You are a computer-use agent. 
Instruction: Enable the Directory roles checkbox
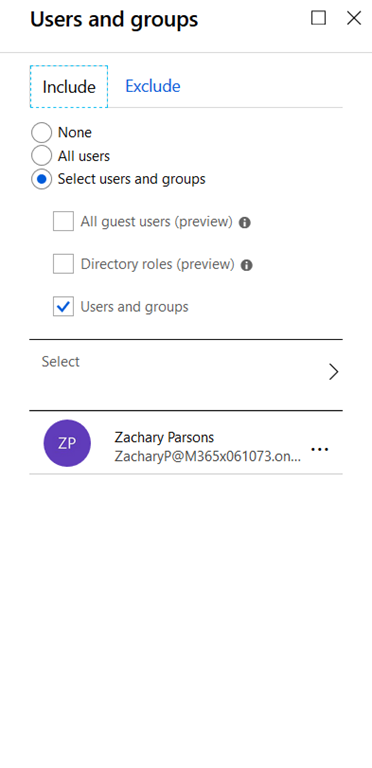64,264
